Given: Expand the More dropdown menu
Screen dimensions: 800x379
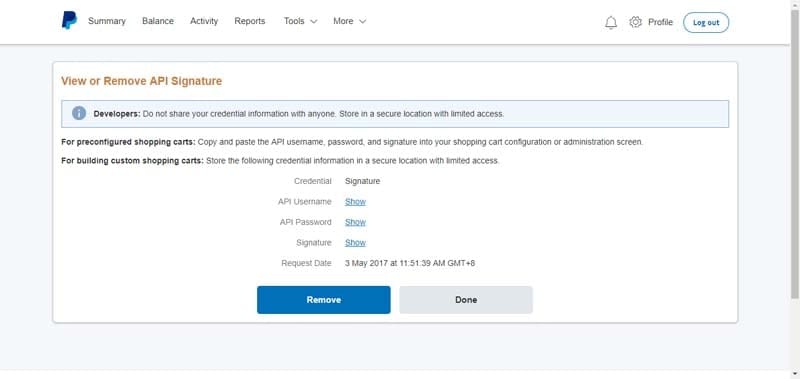Looking at the screenshot, I should (x=349, y=21).
